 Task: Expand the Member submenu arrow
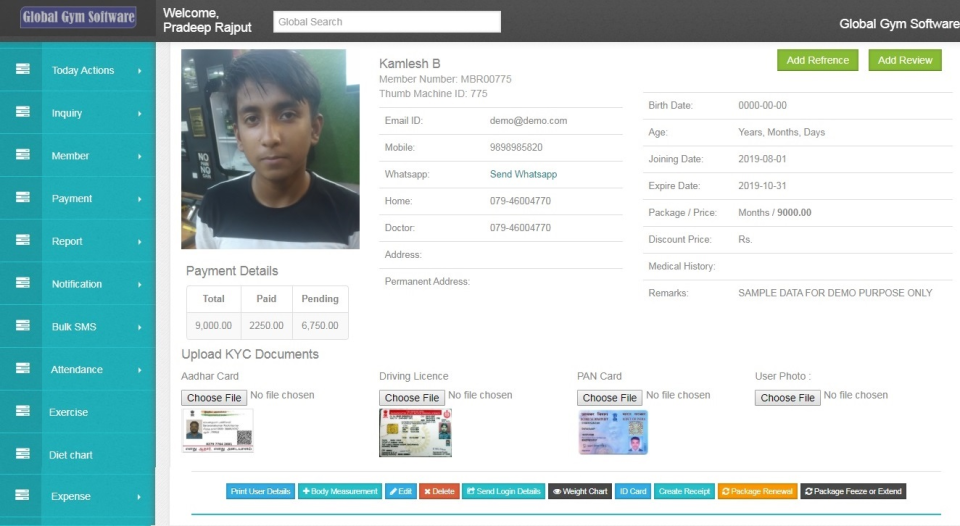(140, 157)
